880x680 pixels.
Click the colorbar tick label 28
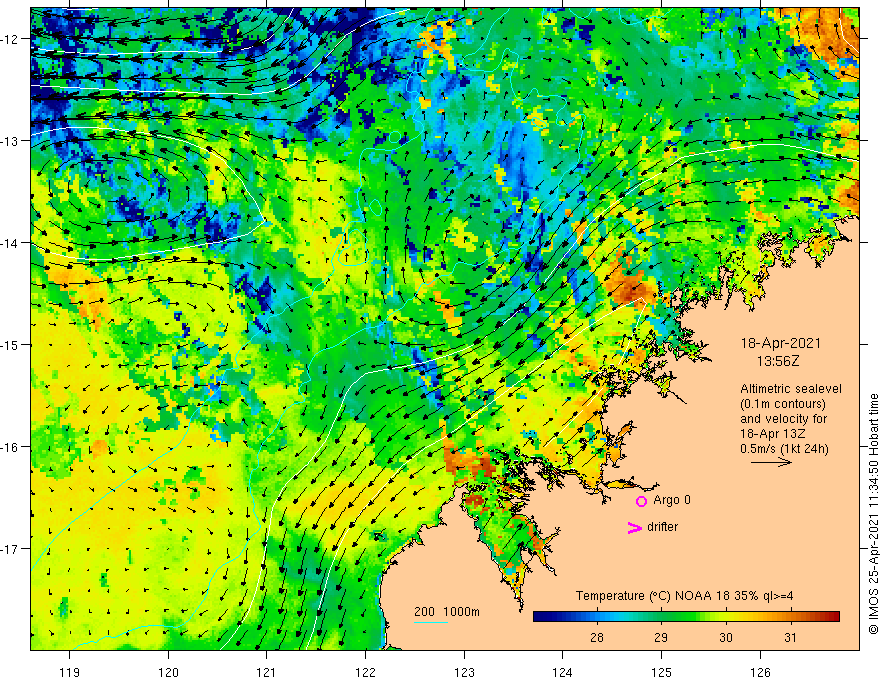tap(597, 637)
